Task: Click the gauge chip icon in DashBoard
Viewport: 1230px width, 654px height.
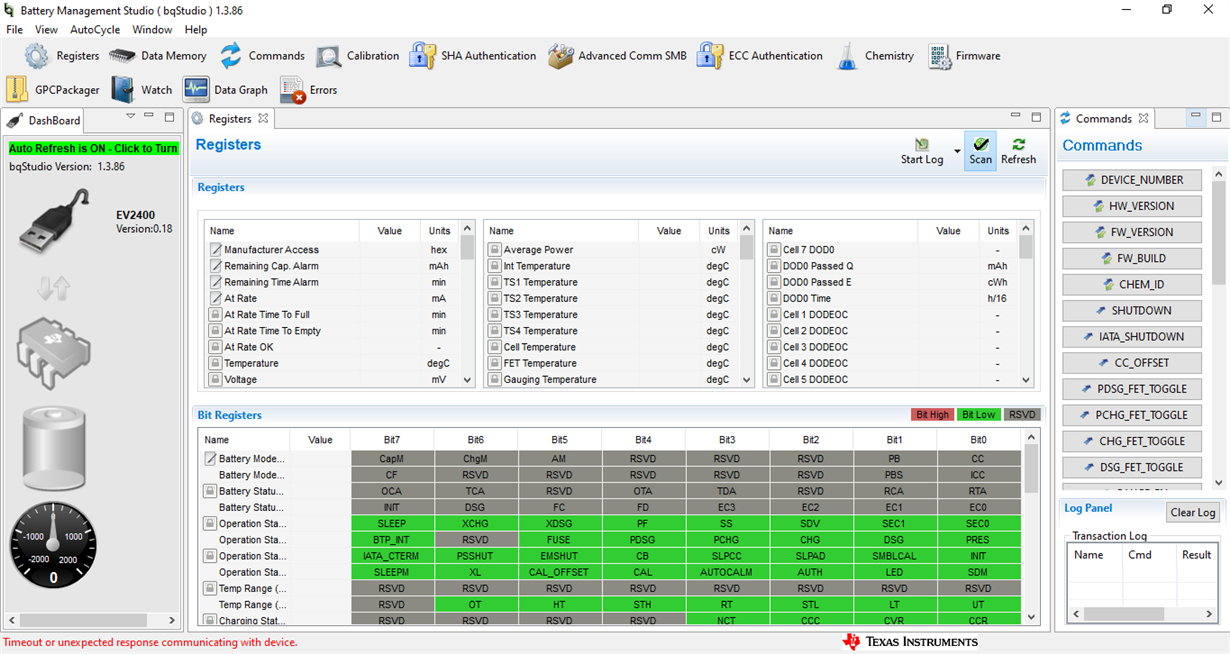Action: click(54, 355)
